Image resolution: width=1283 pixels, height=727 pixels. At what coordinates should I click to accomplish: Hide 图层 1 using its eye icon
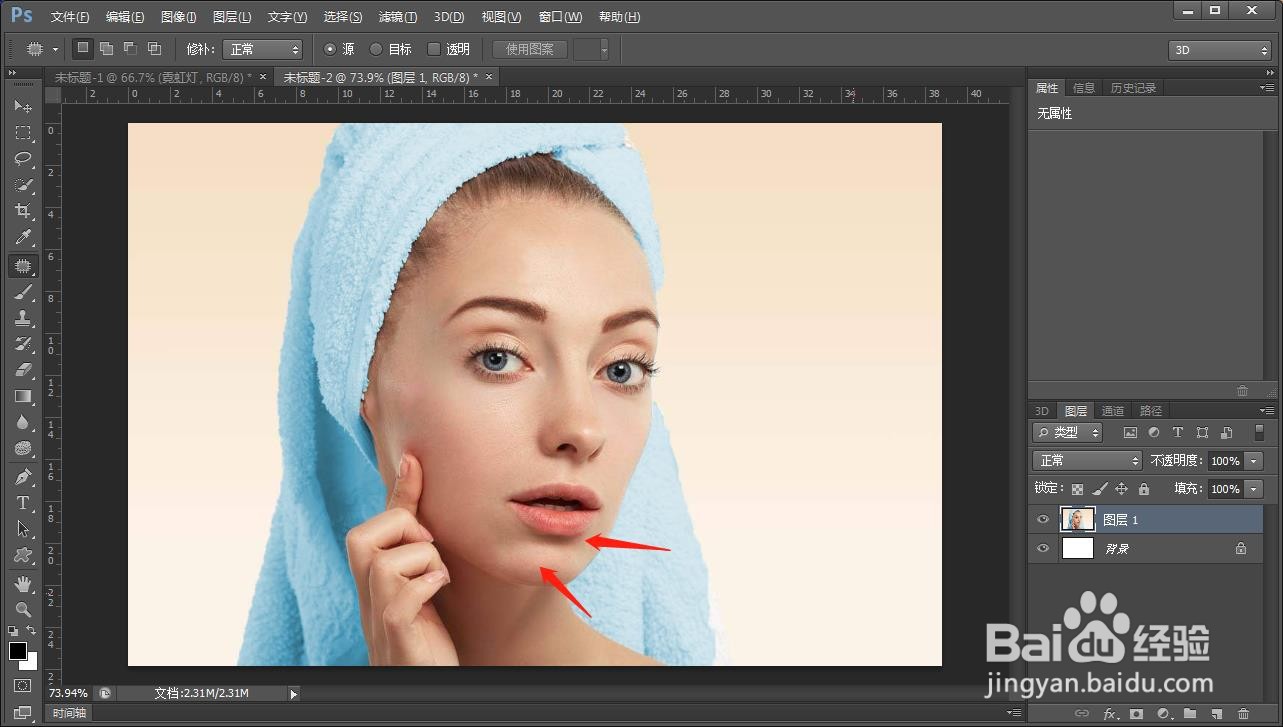[1043, 520]
